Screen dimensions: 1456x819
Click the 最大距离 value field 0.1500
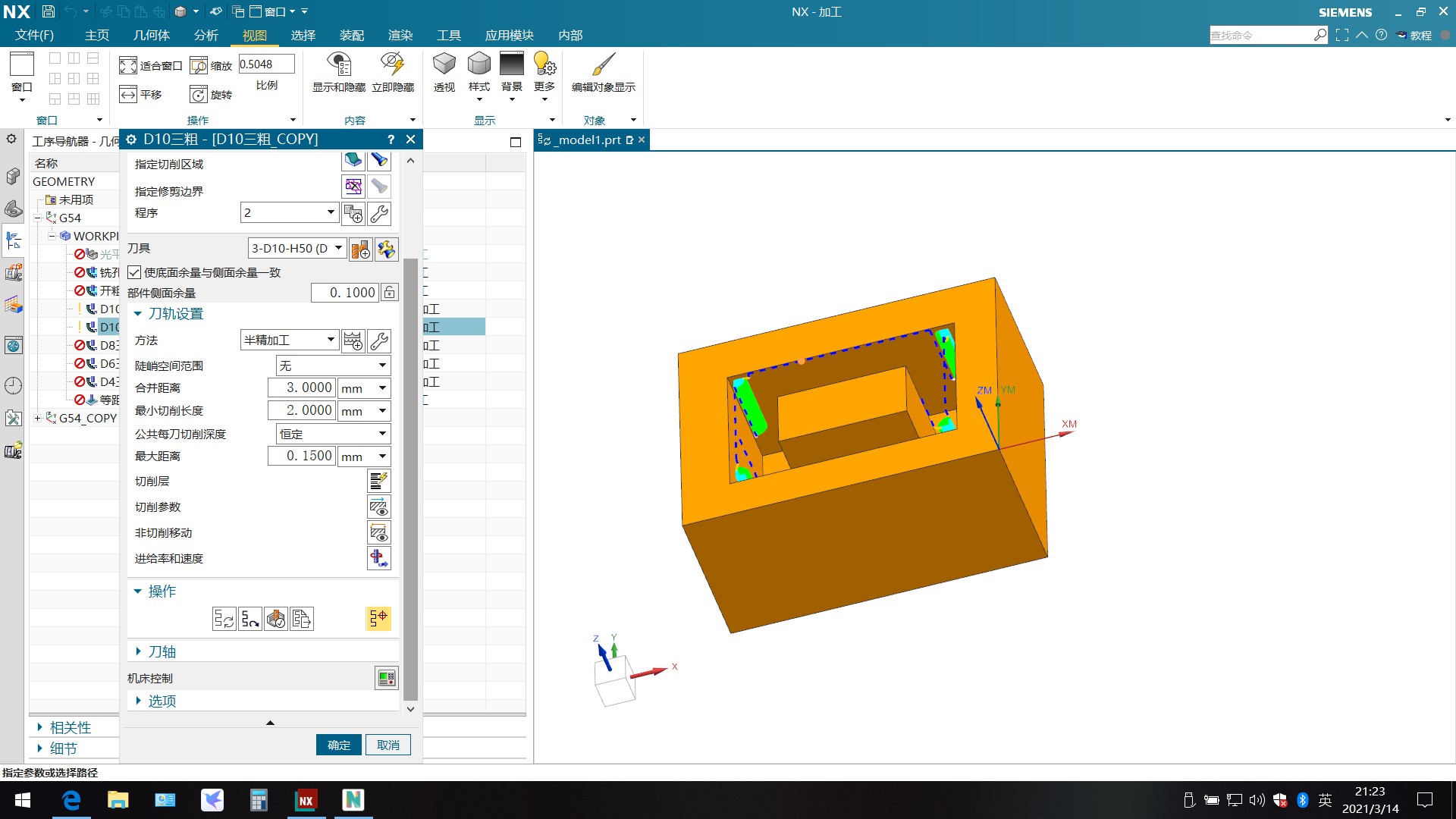click(301, 456)
